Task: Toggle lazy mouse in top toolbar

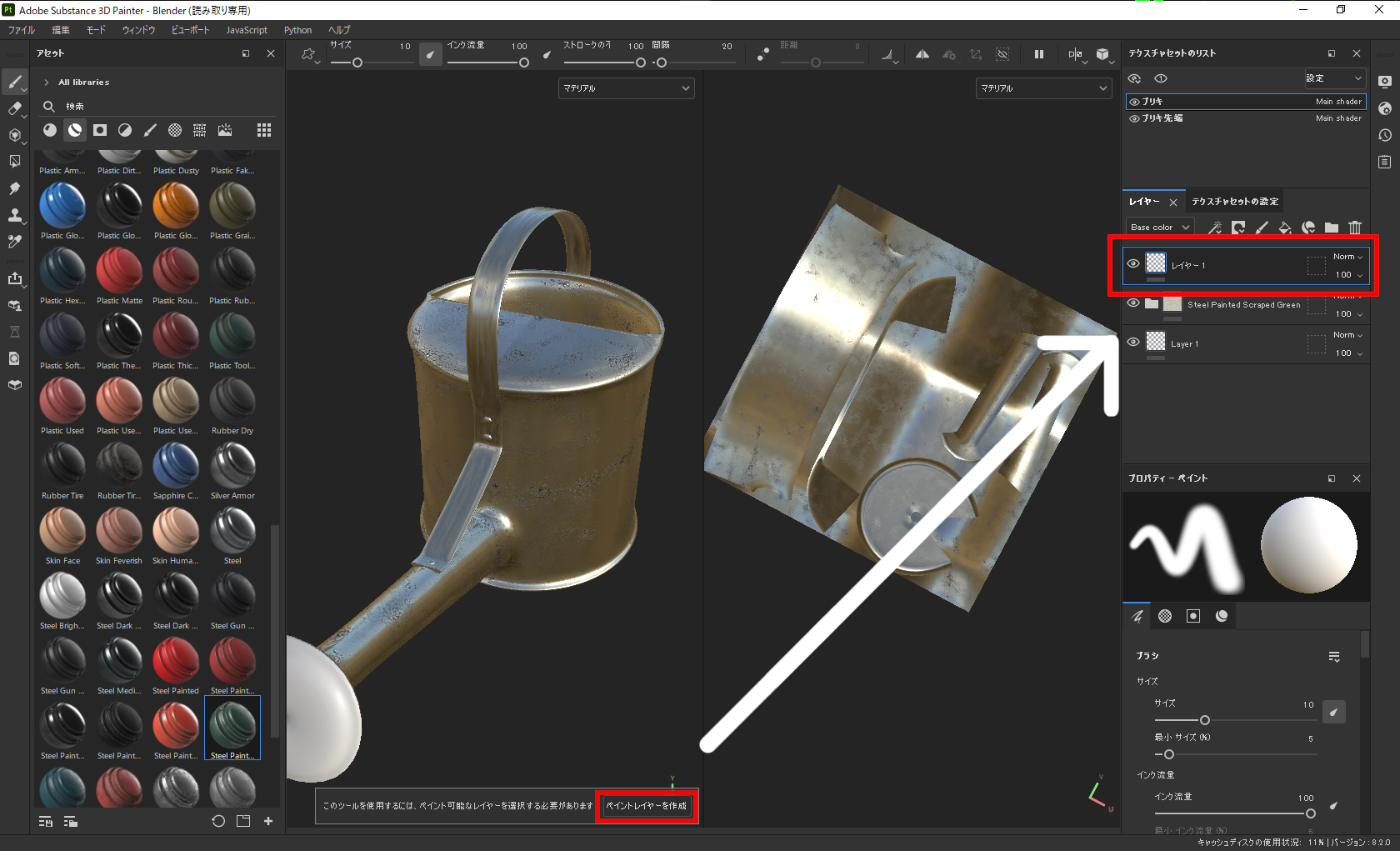Action: pos(762,55)
